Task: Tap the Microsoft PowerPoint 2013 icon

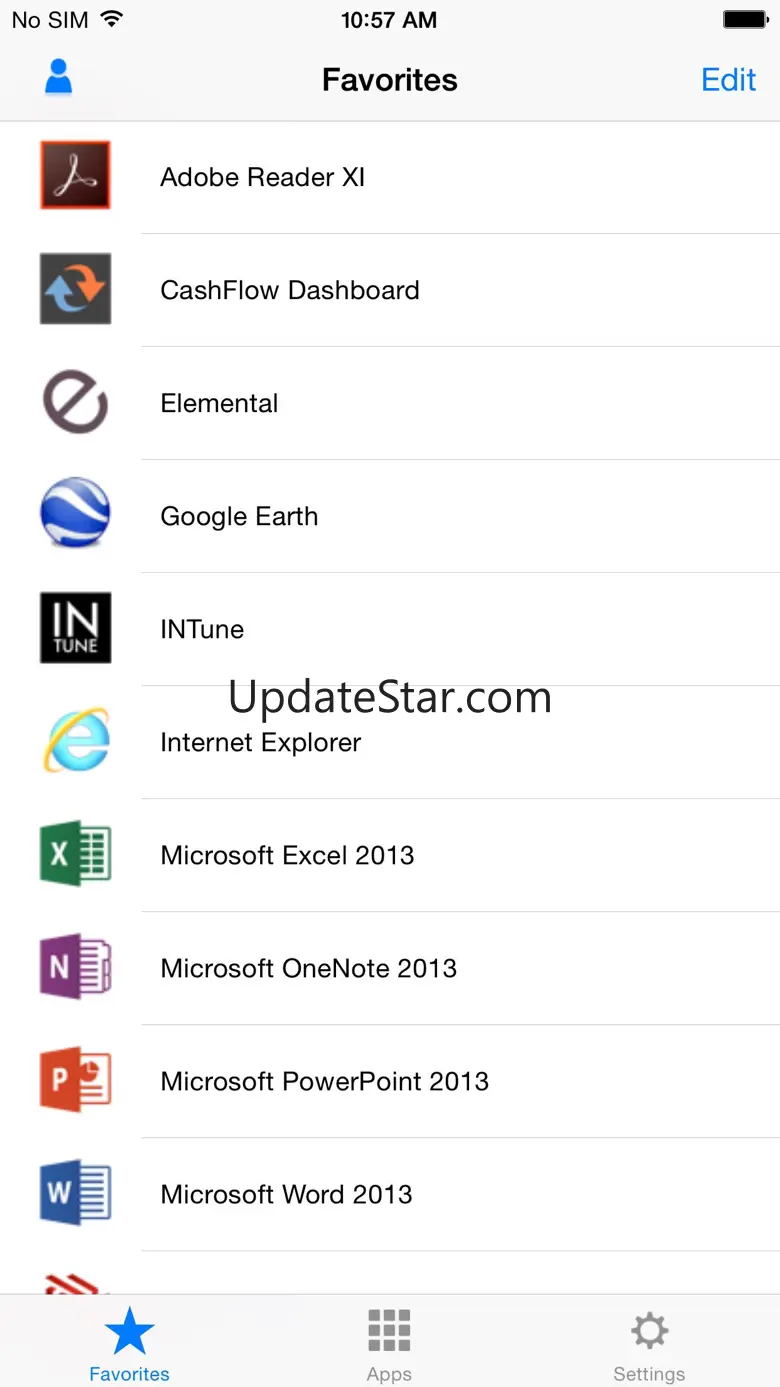Action: [75, 1080]
